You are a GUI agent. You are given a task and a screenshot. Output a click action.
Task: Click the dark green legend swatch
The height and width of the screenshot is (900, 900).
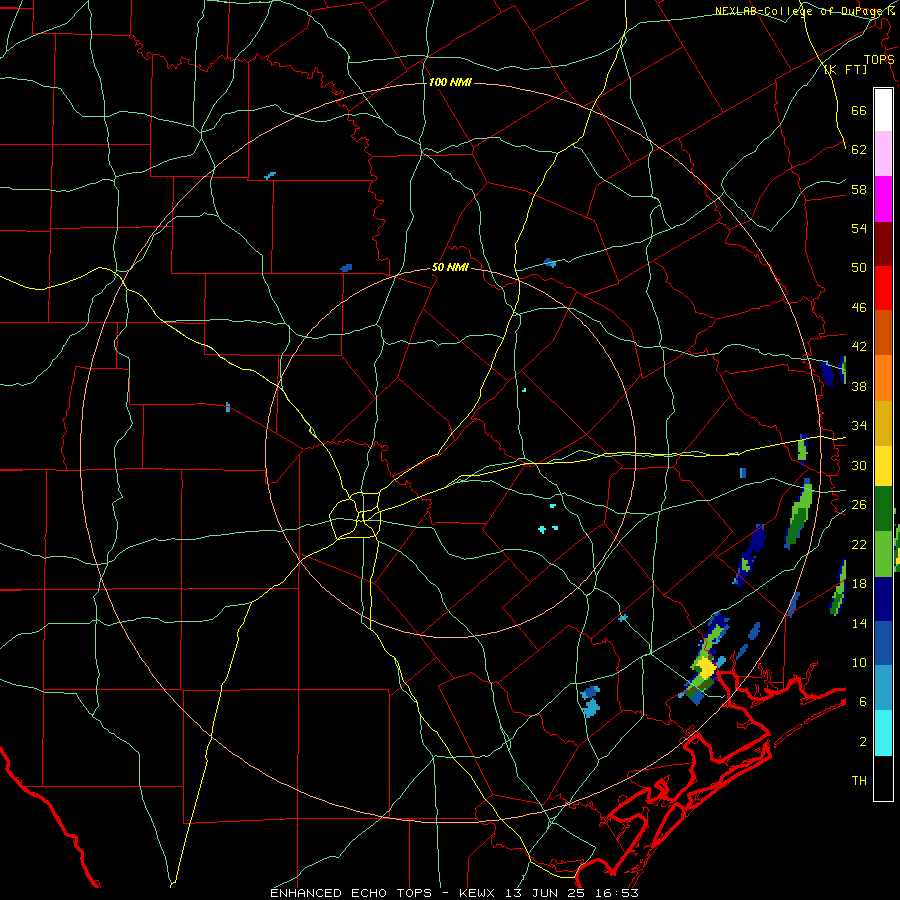[x=883, y=509]
